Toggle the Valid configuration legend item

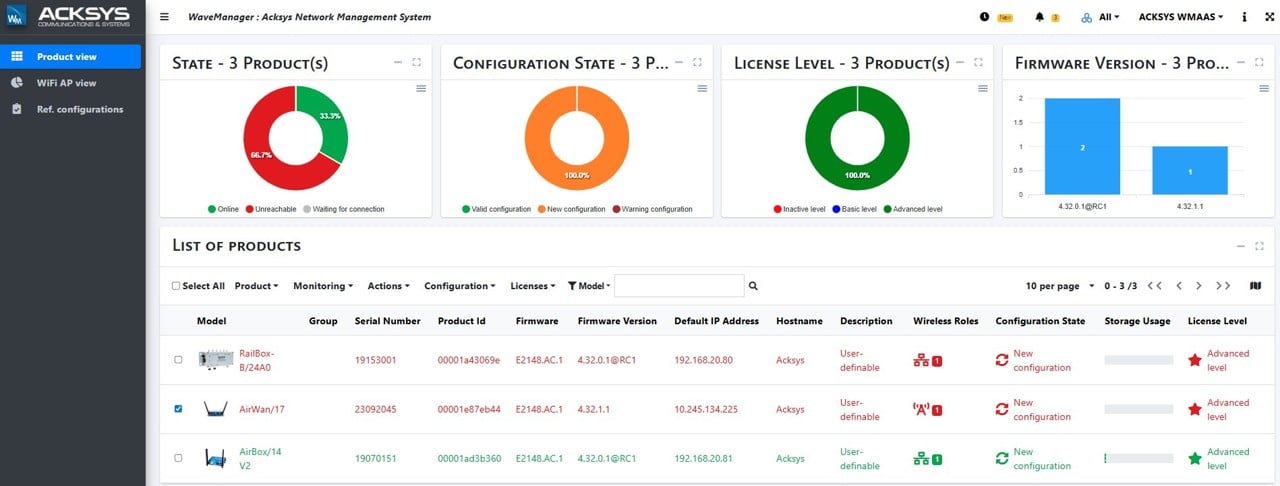496,209
